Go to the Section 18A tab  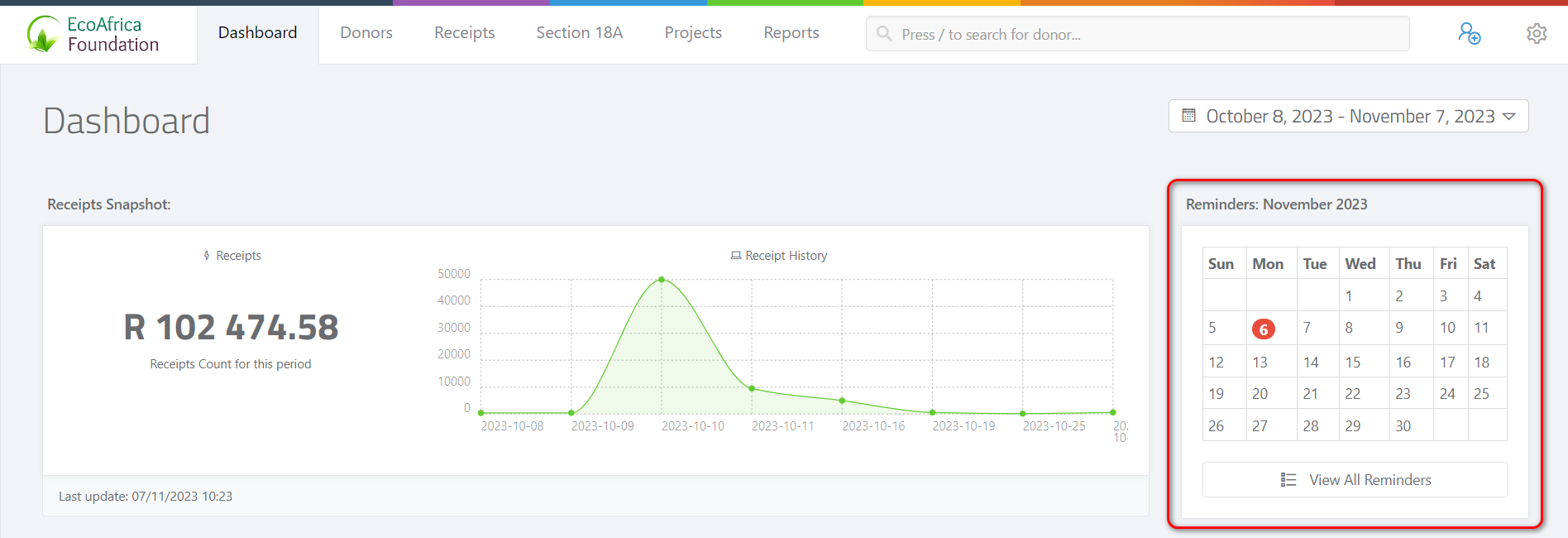tap(579, 33)
